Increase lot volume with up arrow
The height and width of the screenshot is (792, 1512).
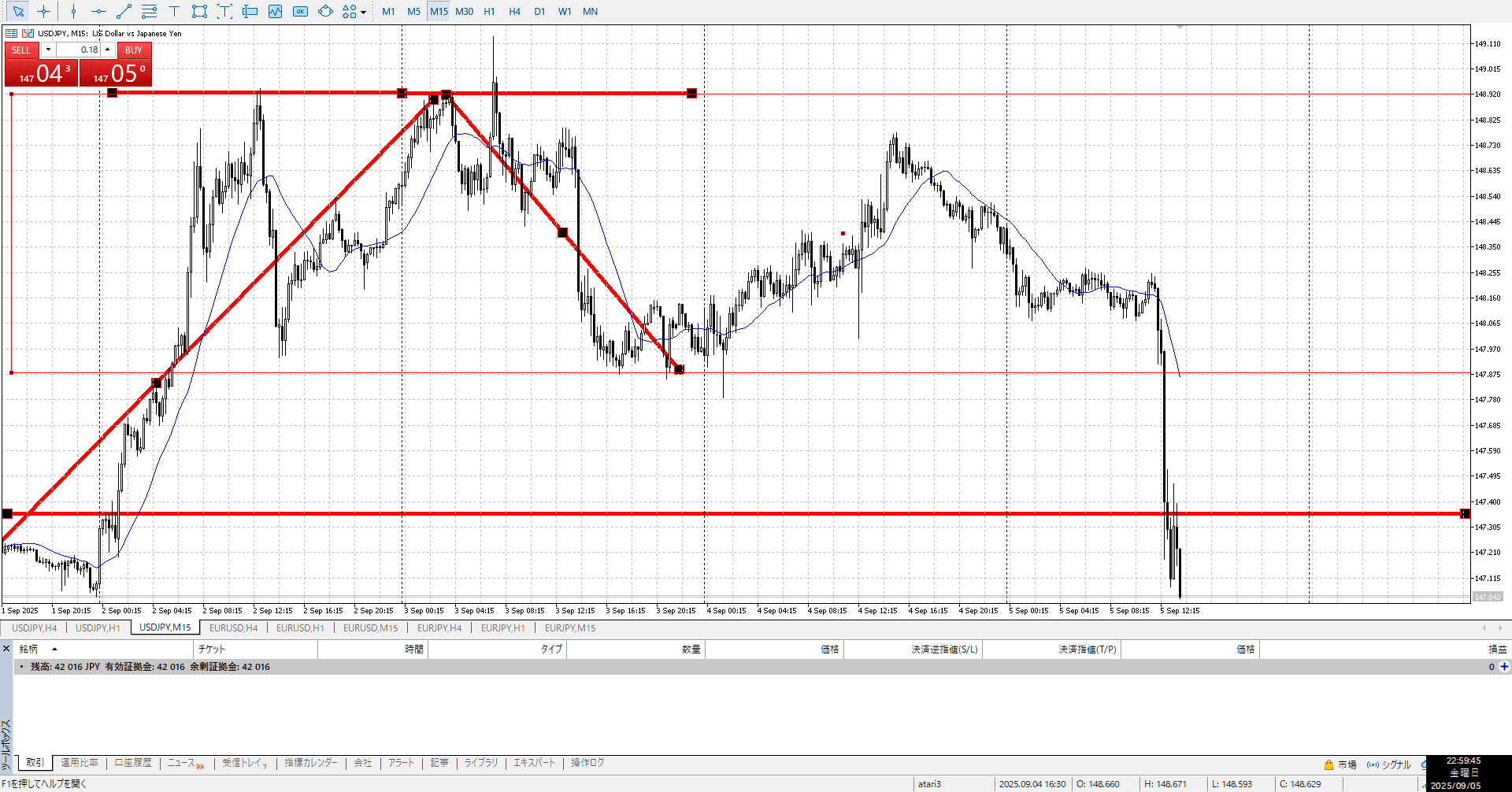point(108,50)
